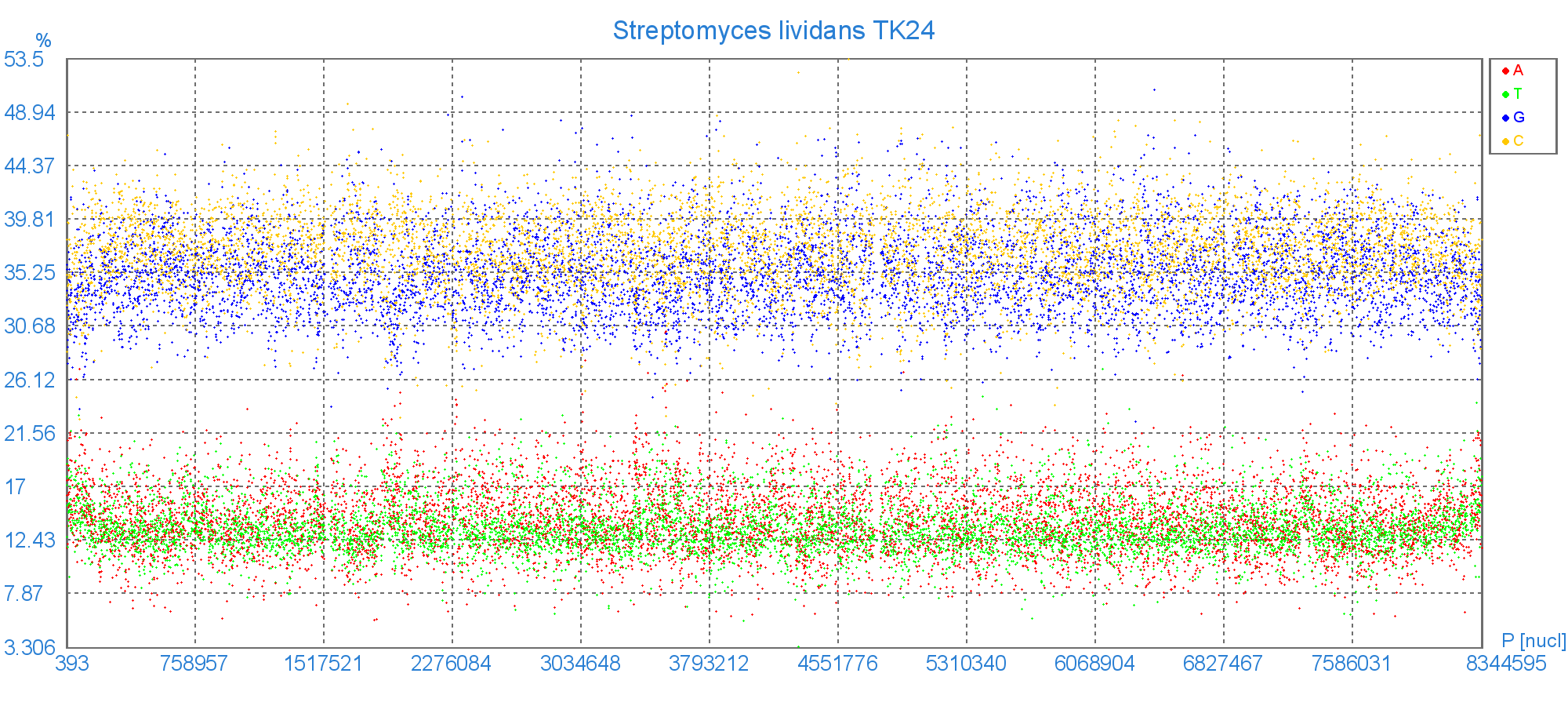Select legend entry G (blue)
The height and width of the screenshot is (706, 1568).
coord(1513,118)
